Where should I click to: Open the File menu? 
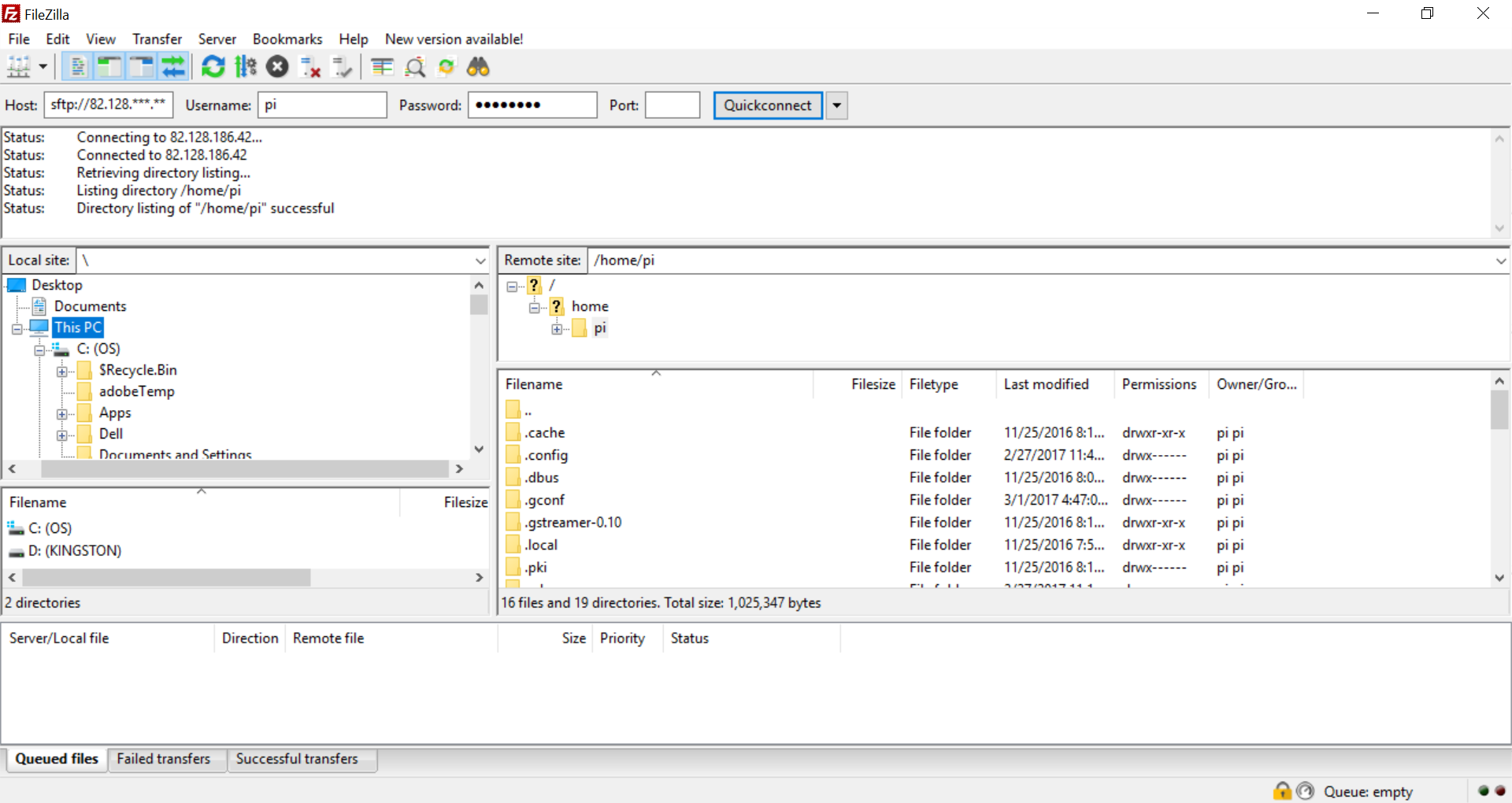point(19,39)
